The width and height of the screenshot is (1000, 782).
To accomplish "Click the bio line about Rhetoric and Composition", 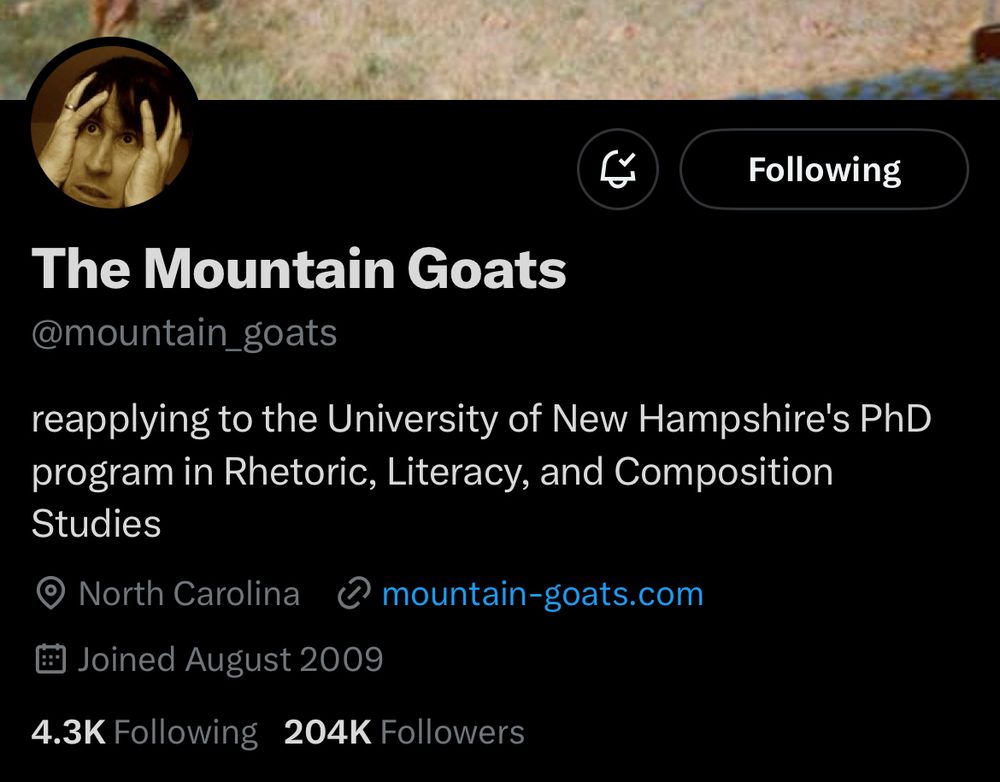I will [430, 471].
